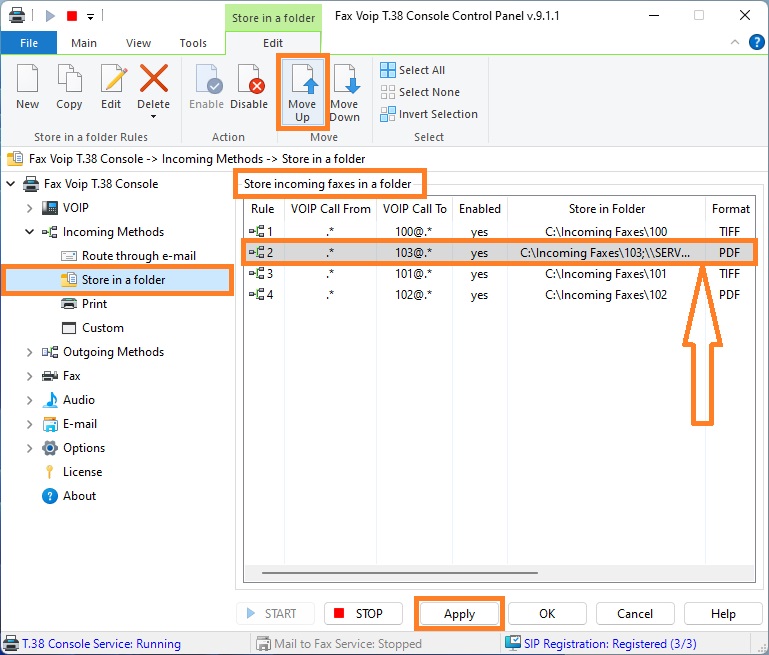Switch to the Edit ribbon tab
769x655 pixels.
click(273, 43)
